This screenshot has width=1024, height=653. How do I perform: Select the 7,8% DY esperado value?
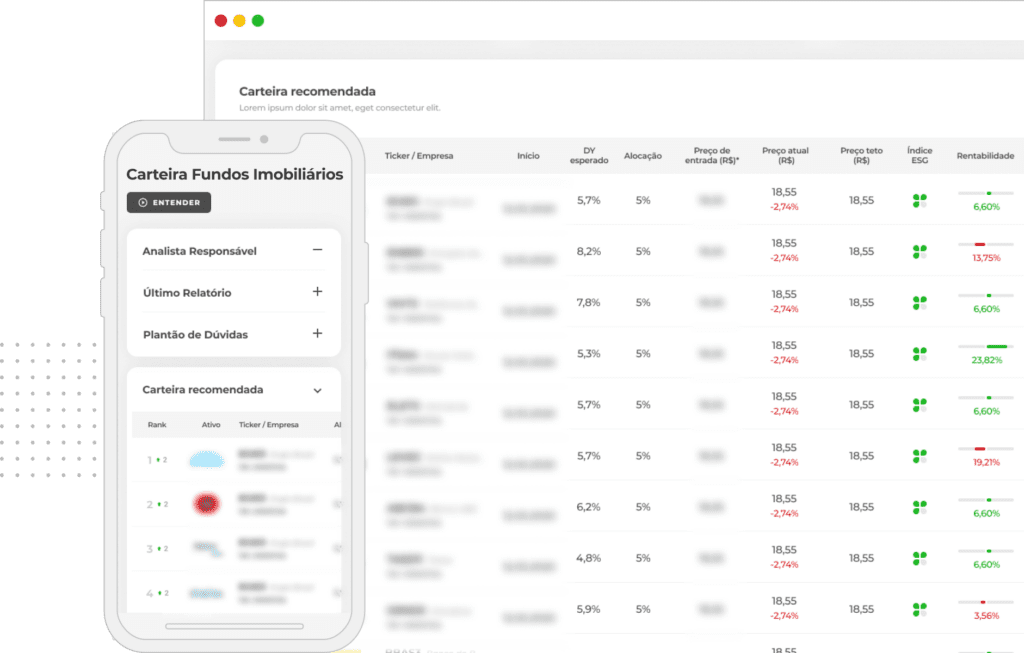pos(588,302)
